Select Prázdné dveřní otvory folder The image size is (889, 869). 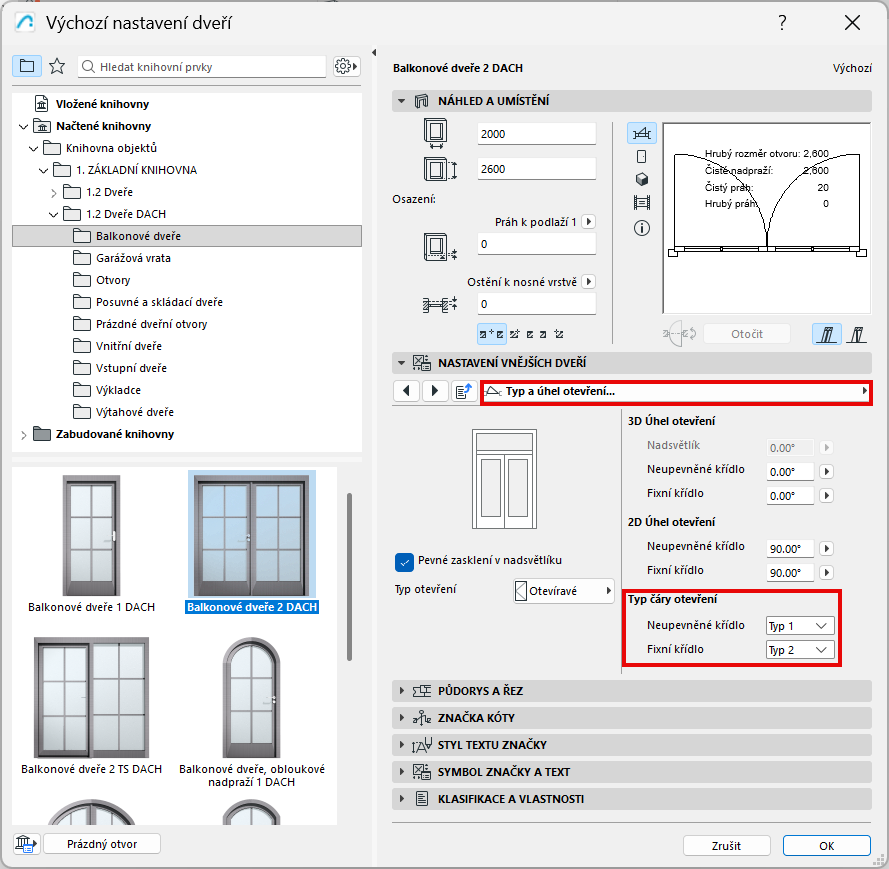151,324
